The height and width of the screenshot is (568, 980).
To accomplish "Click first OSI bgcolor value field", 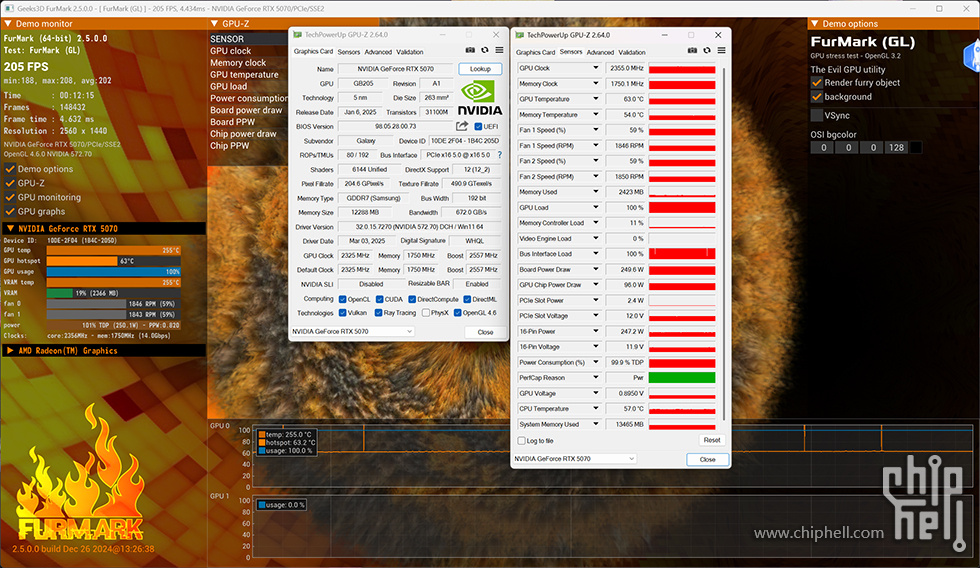I will coord(823,147).
